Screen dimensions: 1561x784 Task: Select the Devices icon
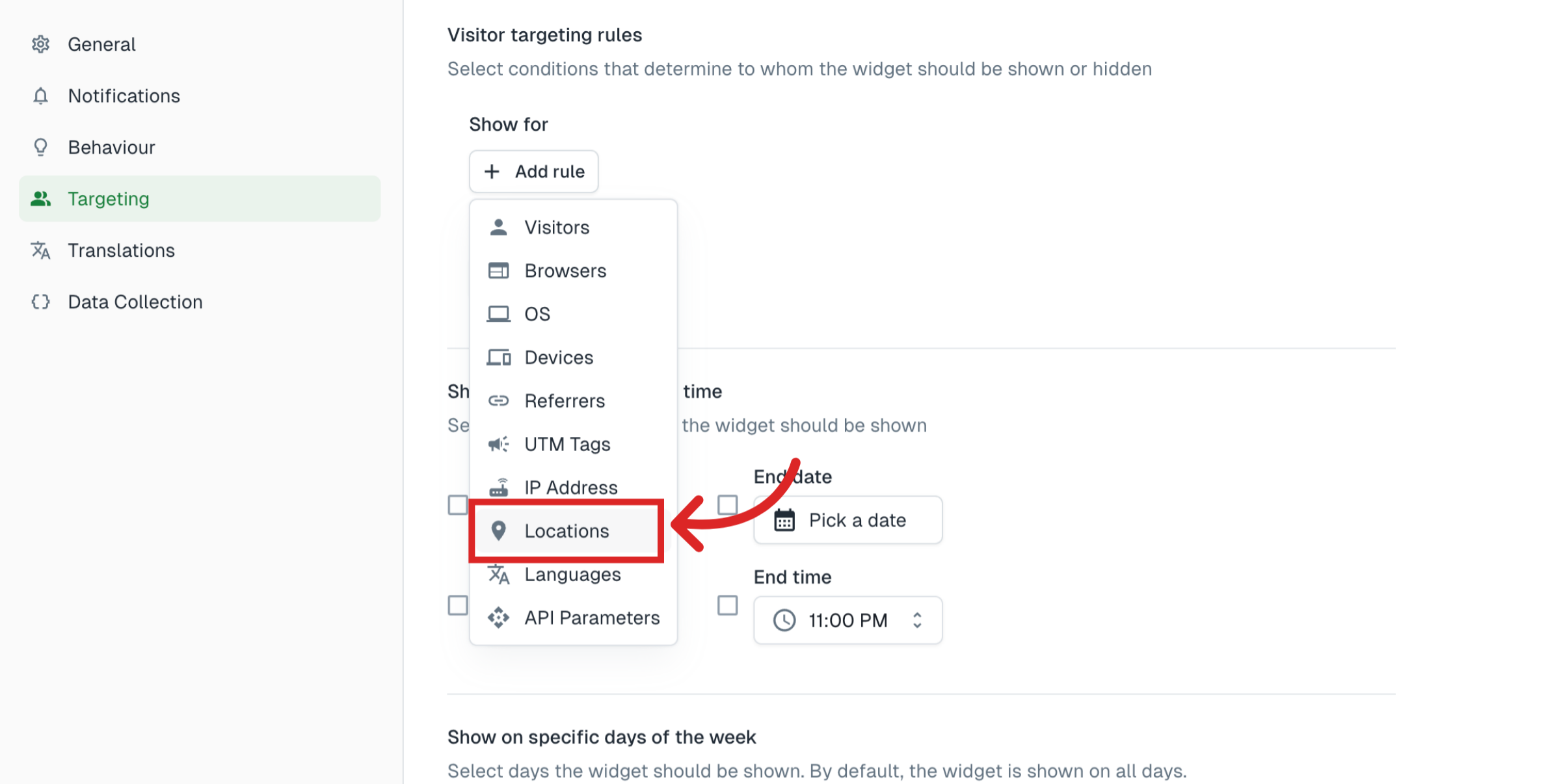tap(498, 357)
